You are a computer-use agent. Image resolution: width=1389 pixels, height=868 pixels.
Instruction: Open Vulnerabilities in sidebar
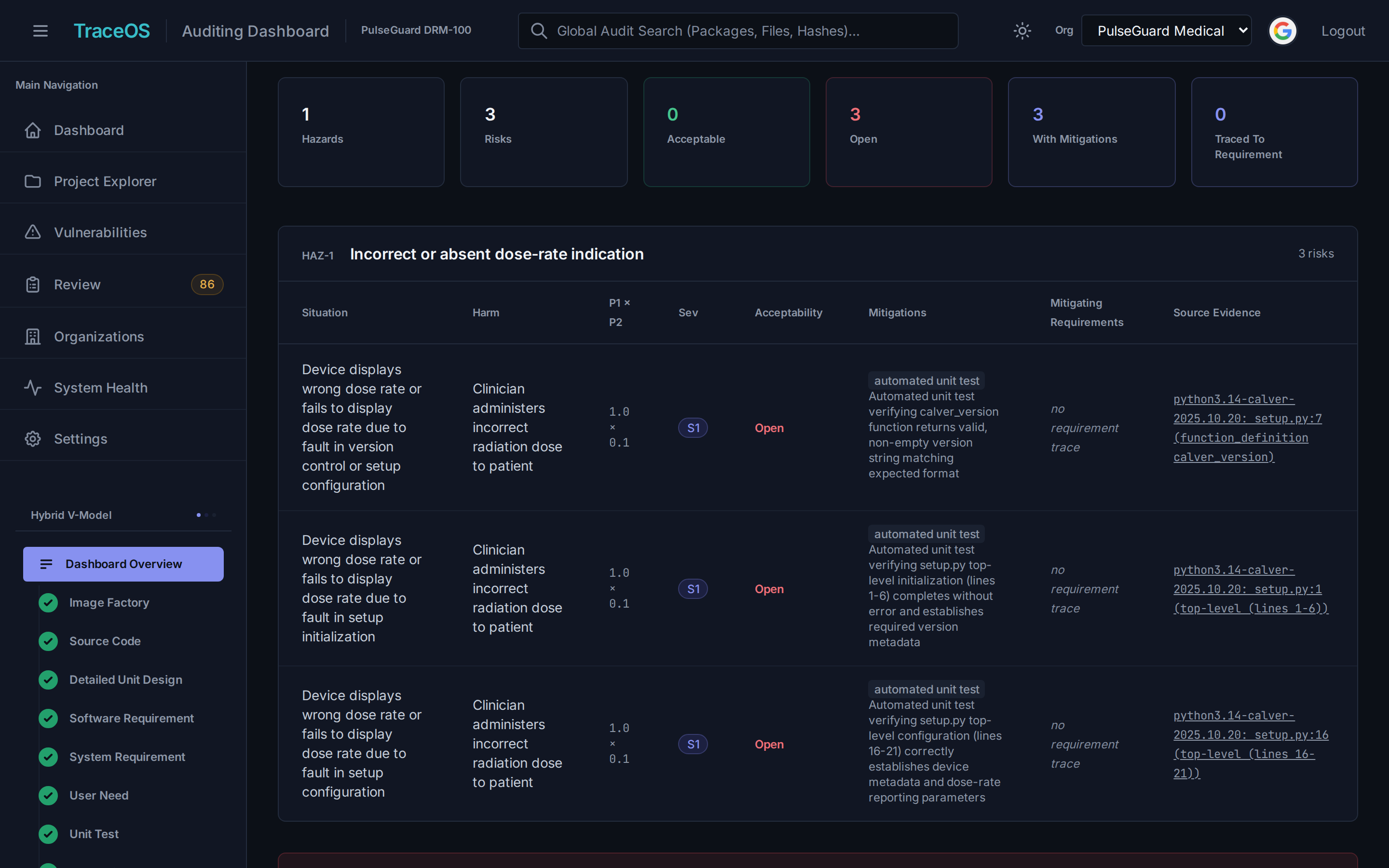click(123, 232)
